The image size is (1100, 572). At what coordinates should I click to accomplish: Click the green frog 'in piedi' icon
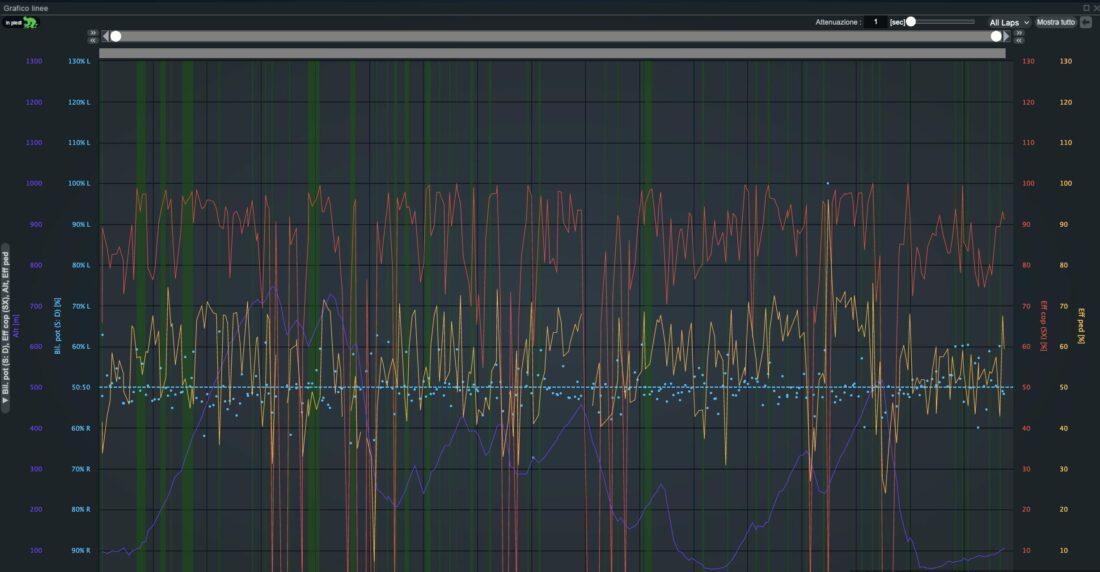(20, 22)
